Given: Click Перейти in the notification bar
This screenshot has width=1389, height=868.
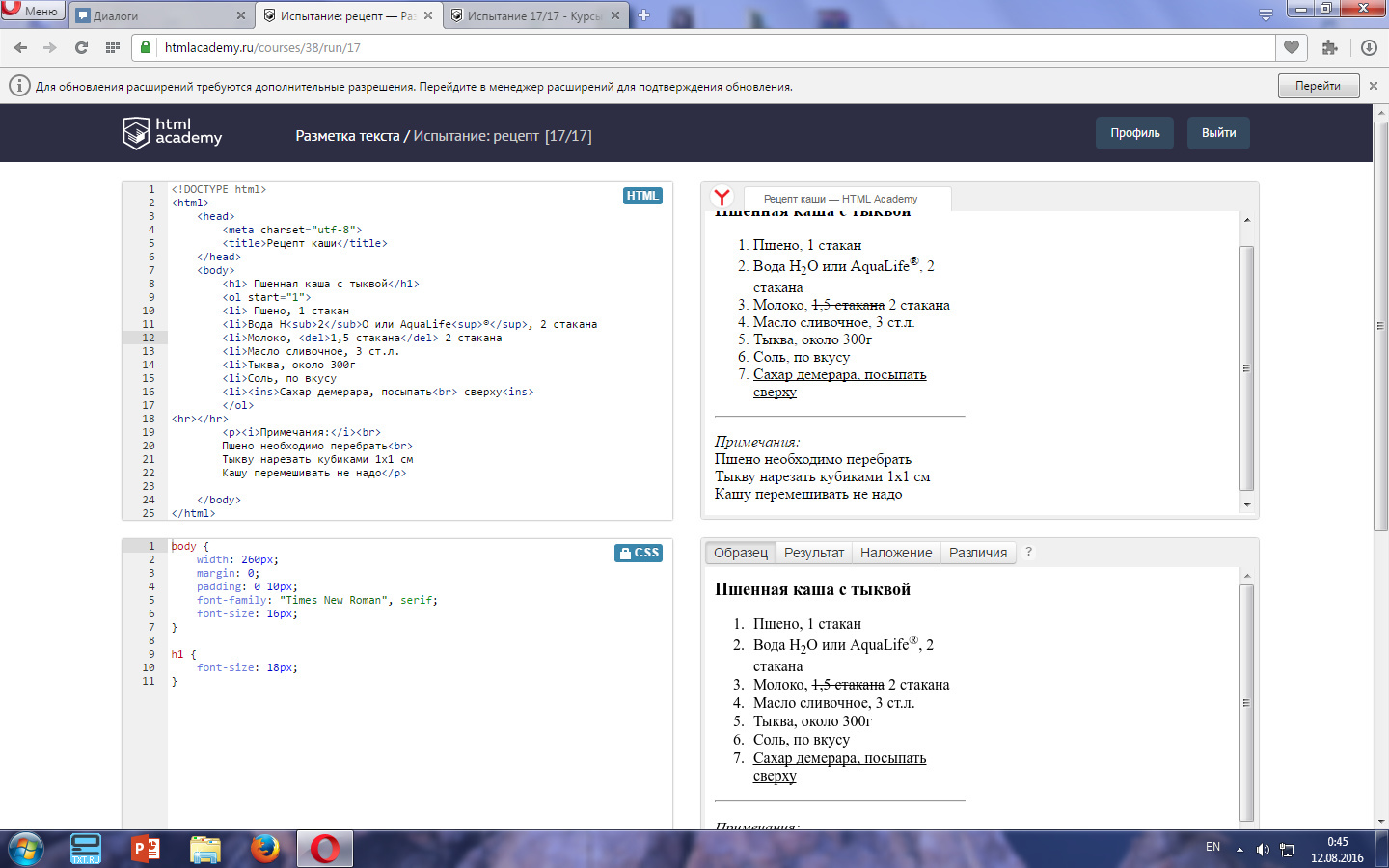Looking at the screenshot, I should coord(1318,86).
